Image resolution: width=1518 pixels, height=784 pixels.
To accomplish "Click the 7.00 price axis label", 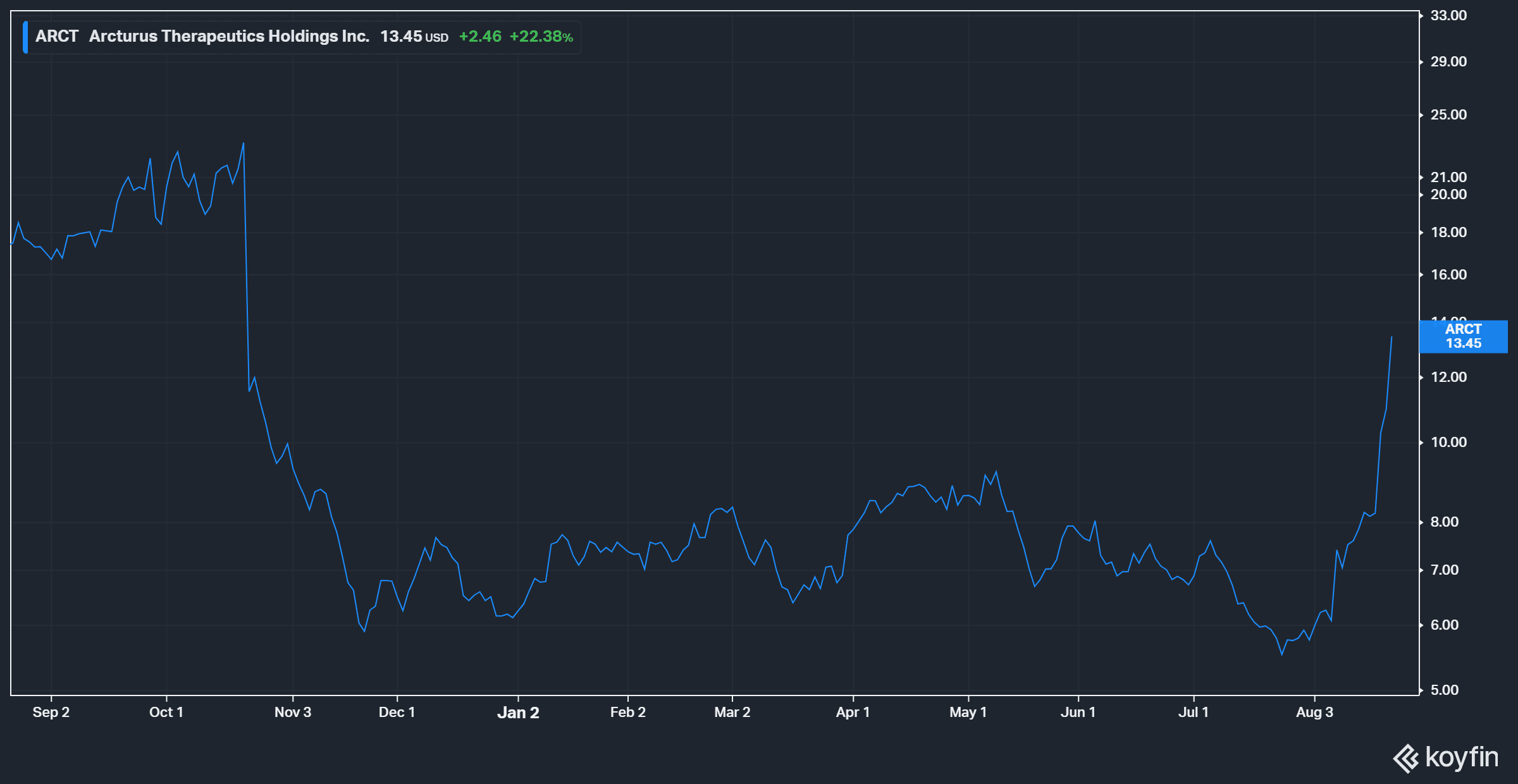I will [x=1445, y=570].
